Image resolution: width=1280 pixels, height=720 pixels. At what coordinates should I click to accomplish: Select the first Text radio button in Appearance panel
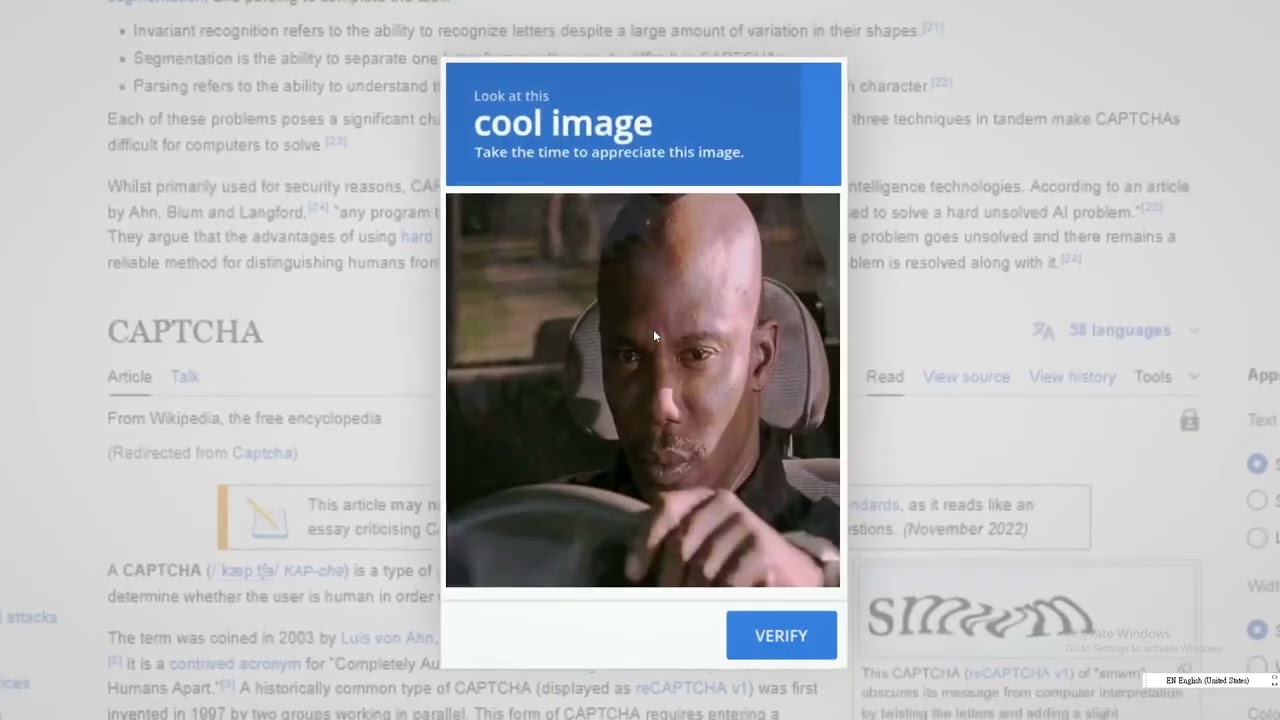tap(1257, 464)
